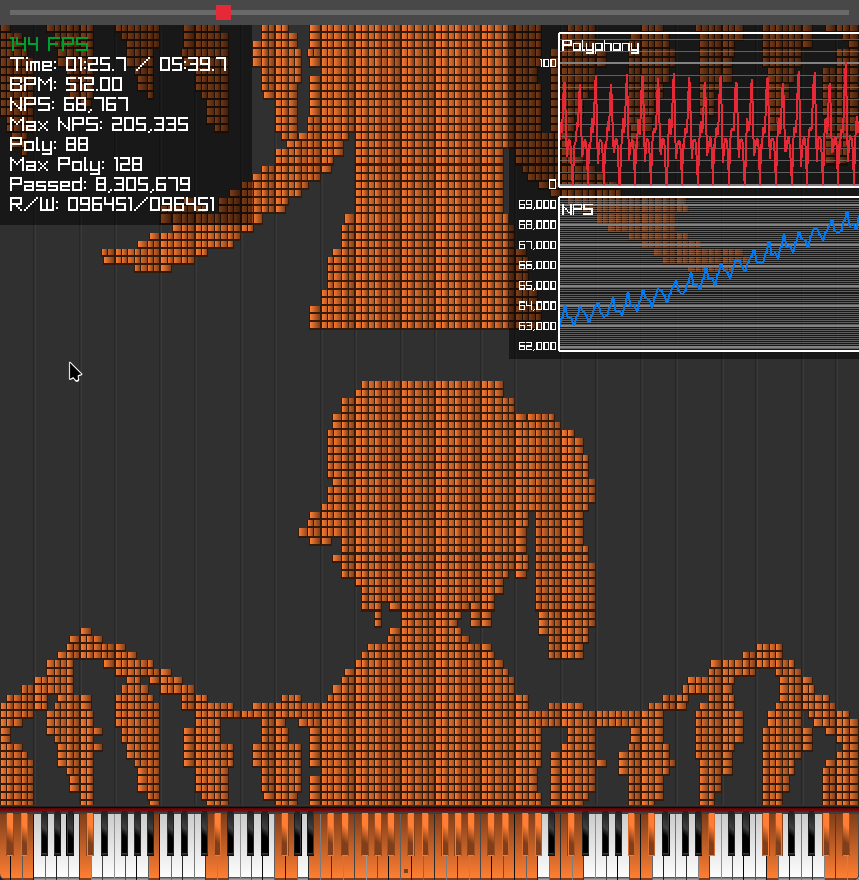Click the Max Poly: 128 stat line

(76, 165)
